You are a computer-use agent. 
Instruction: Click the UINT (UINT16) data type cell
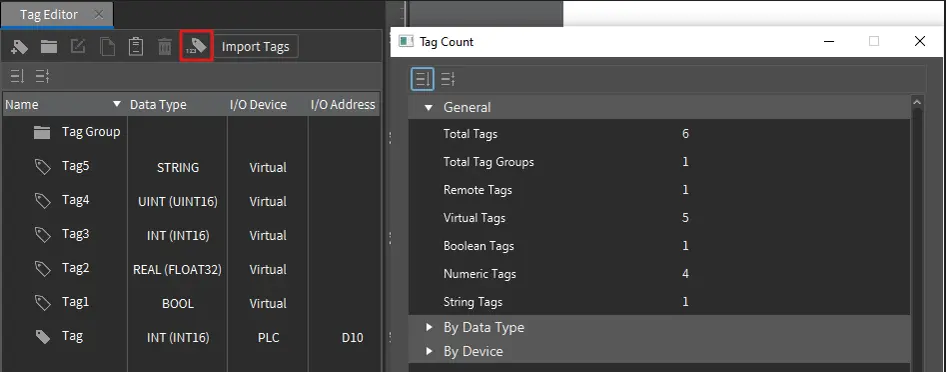[177, 202]
